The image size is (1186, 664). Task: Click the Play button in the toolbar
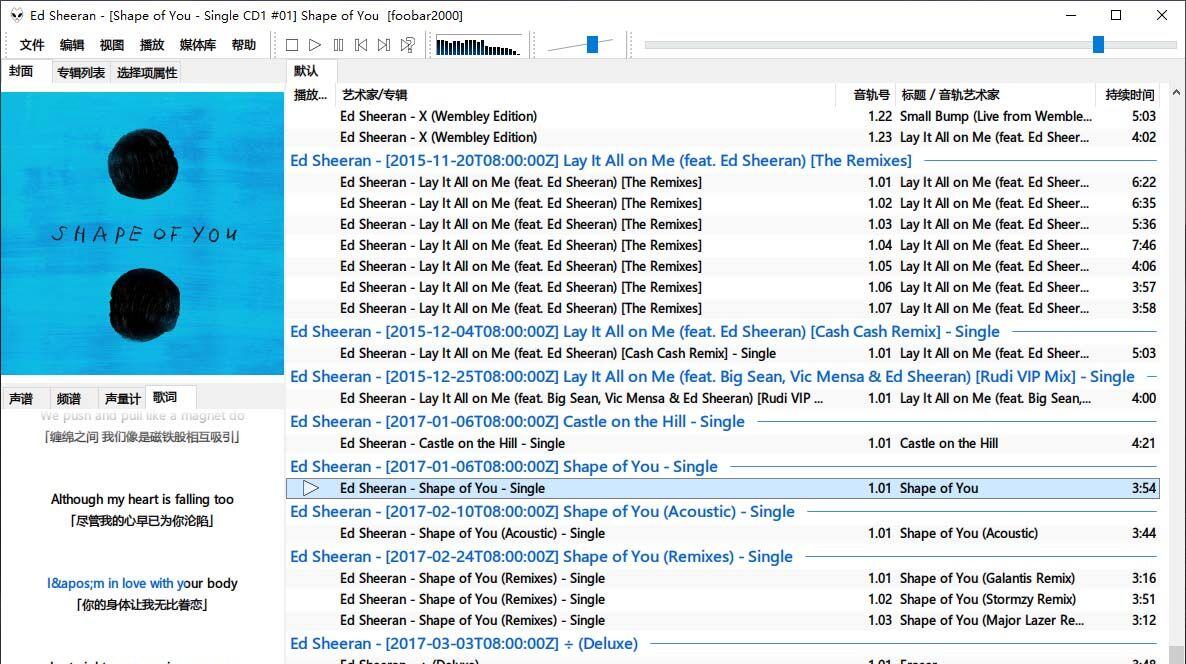click(x=315, y=45)
